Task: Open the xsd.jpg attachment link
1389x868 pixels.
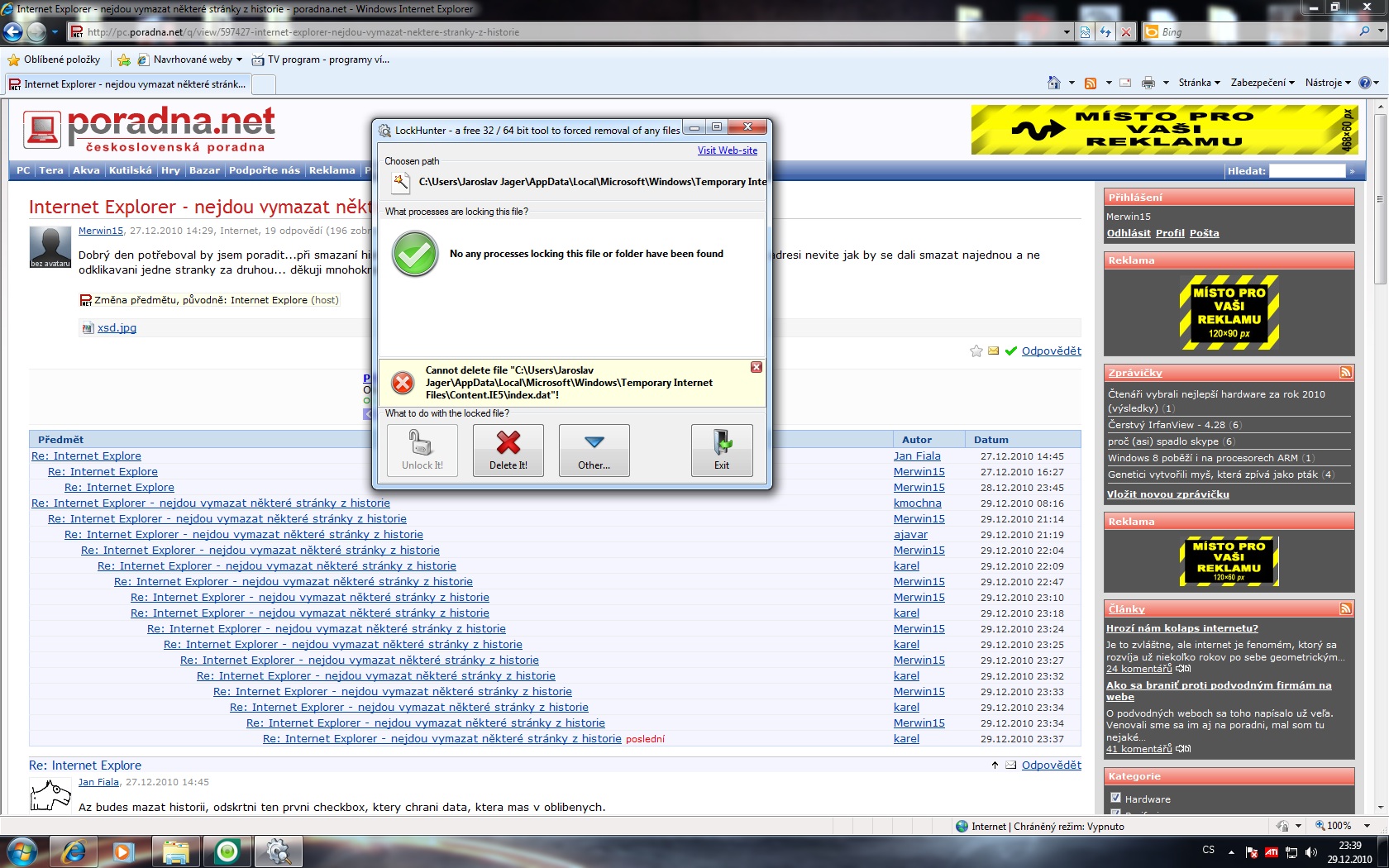Action: (117, 328)
